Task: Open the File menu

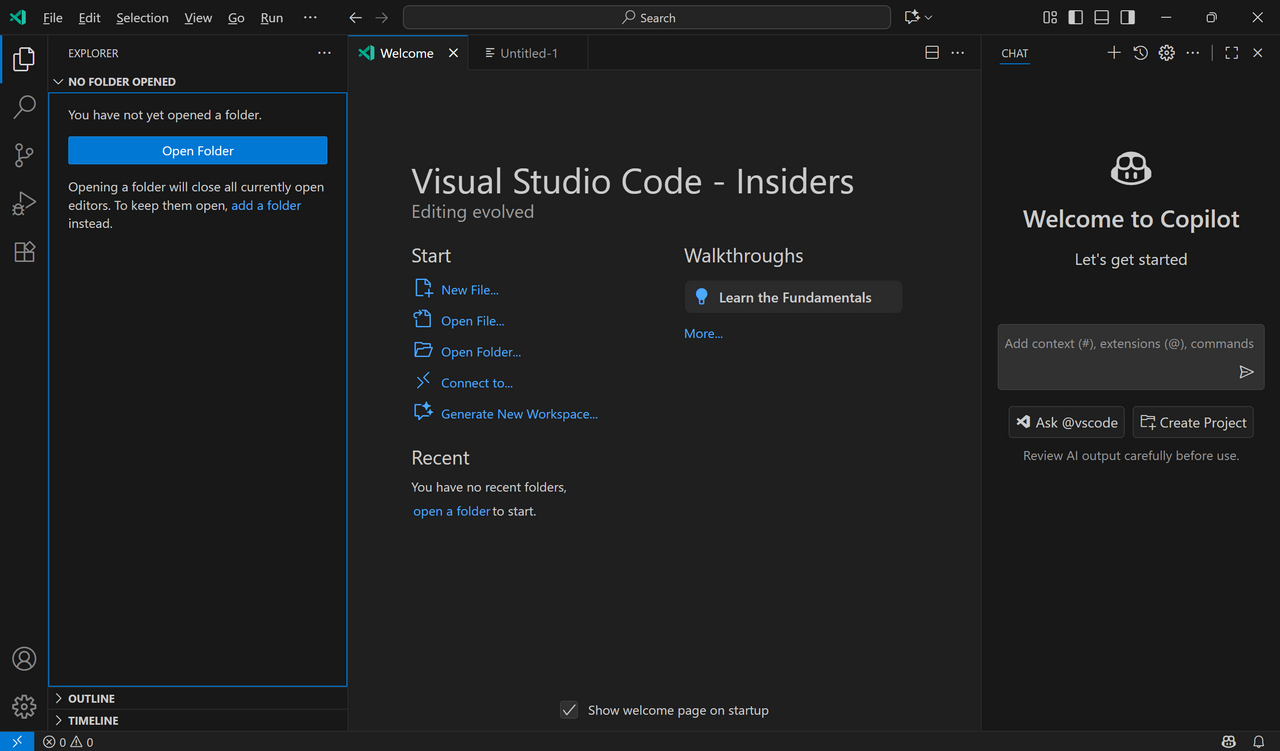Action: (x=53, y=17)
